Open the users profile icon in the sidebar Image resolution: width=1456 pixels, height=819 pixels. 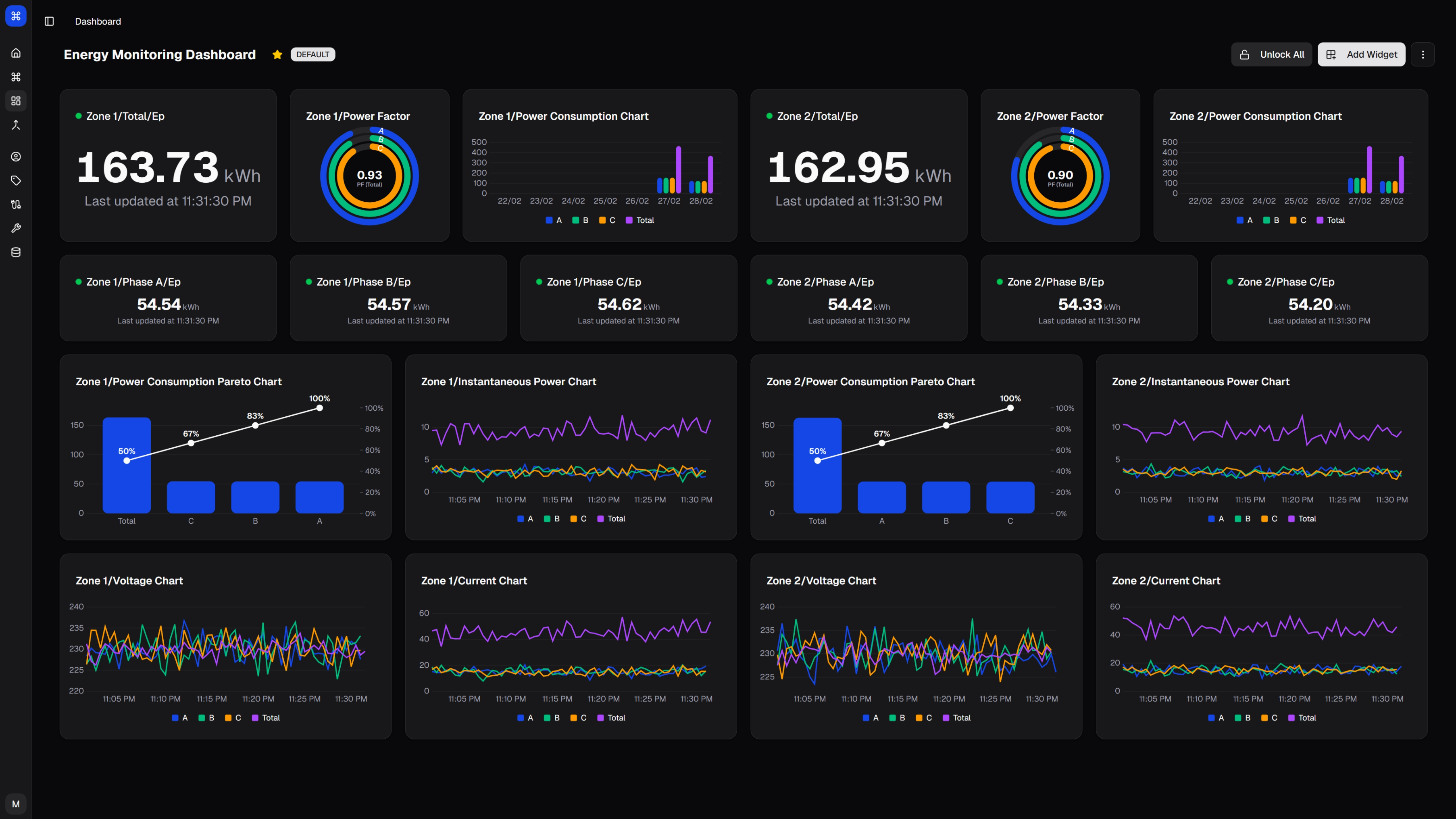(16, 157)
